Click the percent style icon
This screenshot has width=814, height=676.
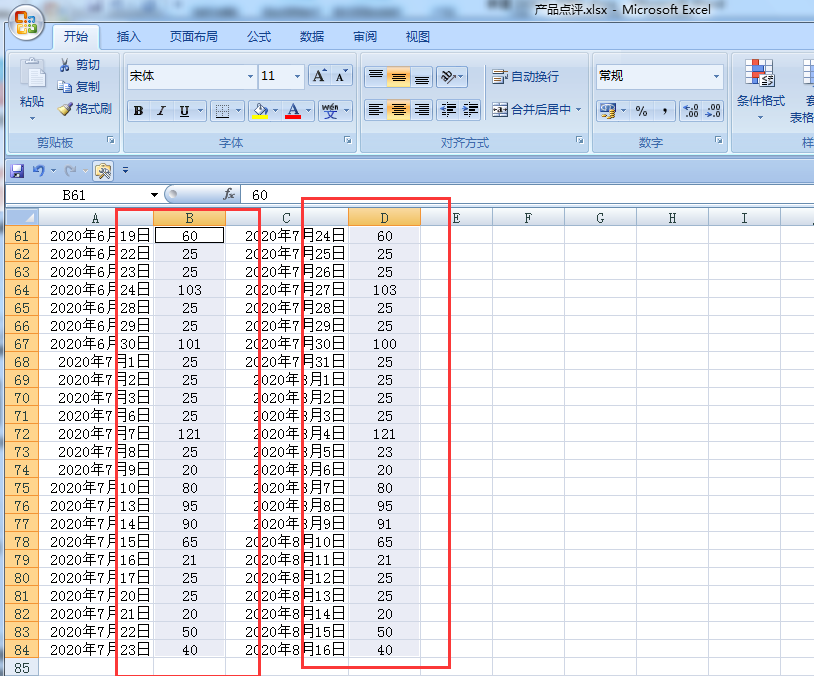point(642,111)
